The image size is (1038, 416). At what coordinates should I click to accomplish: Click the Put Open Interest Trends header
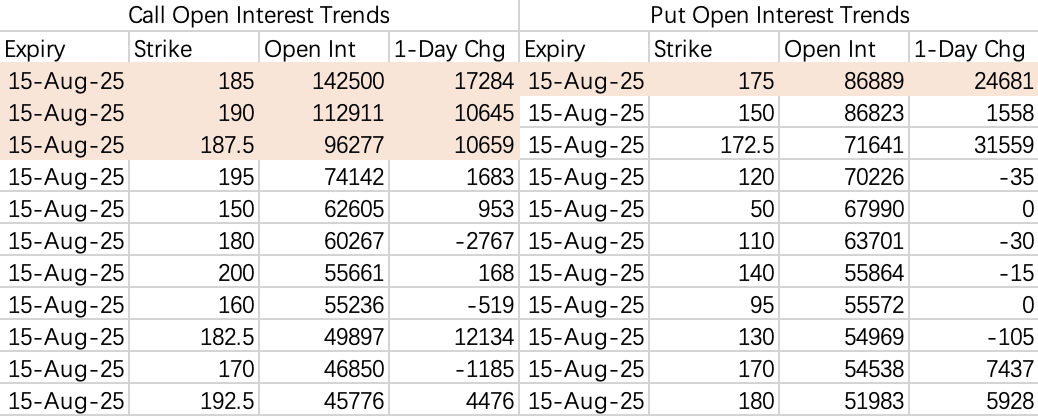(x=778, y=16)
